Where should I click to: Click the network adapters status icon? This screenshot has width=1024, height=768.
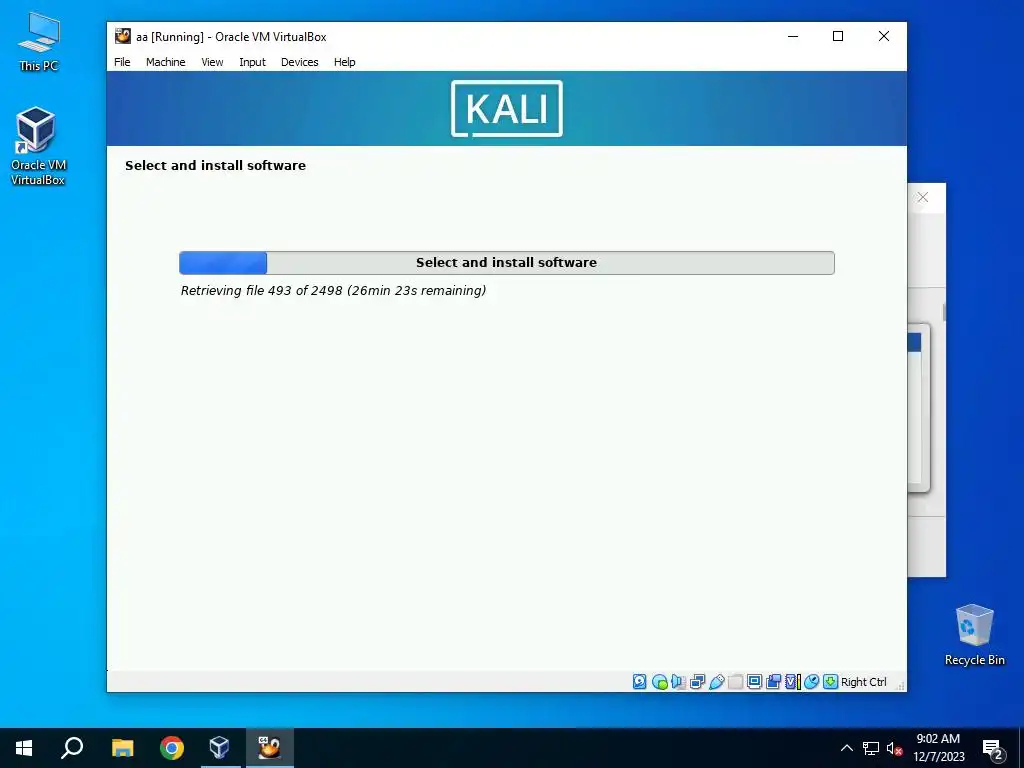click(x=697, y=682)
